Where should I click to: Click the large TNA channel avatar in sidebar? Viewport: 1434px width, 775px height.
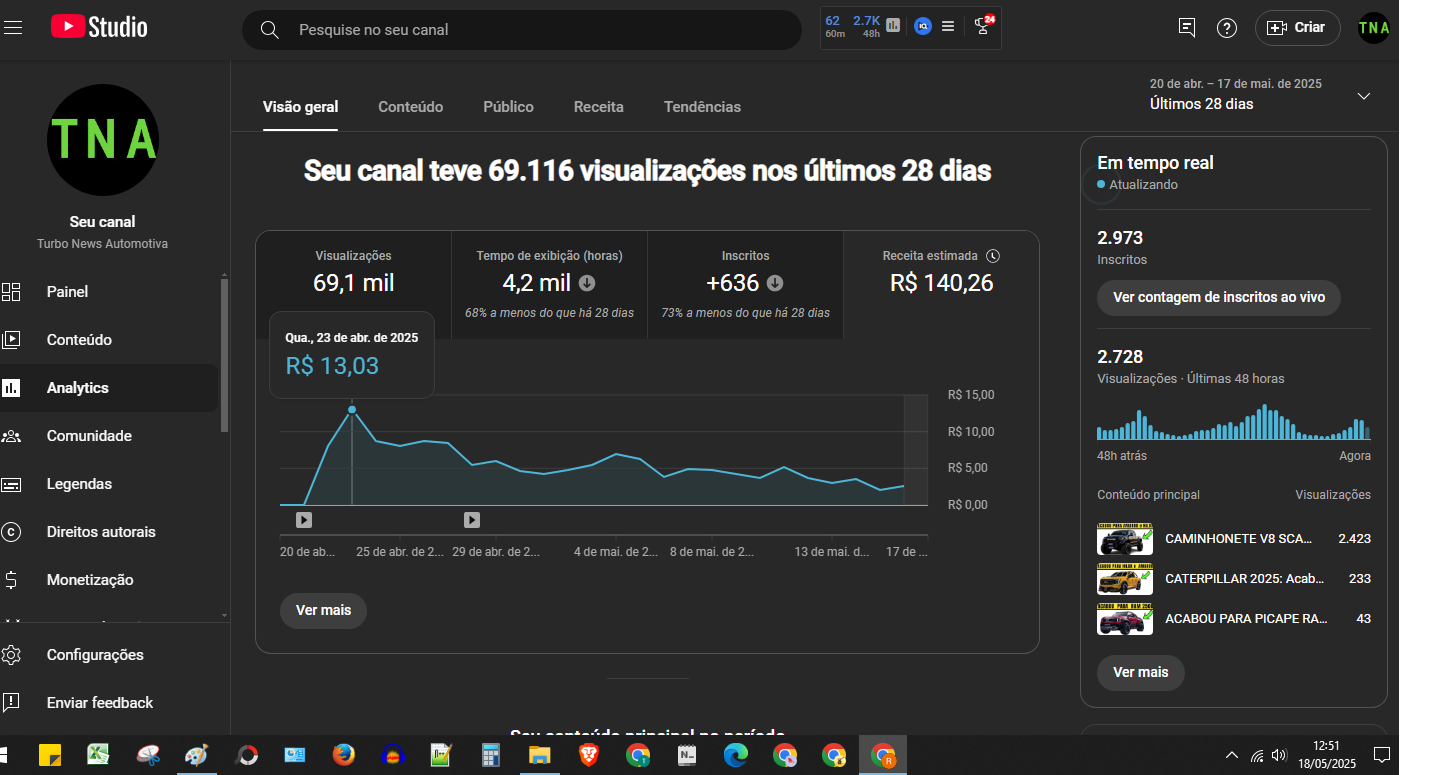(x=103, y=140)
